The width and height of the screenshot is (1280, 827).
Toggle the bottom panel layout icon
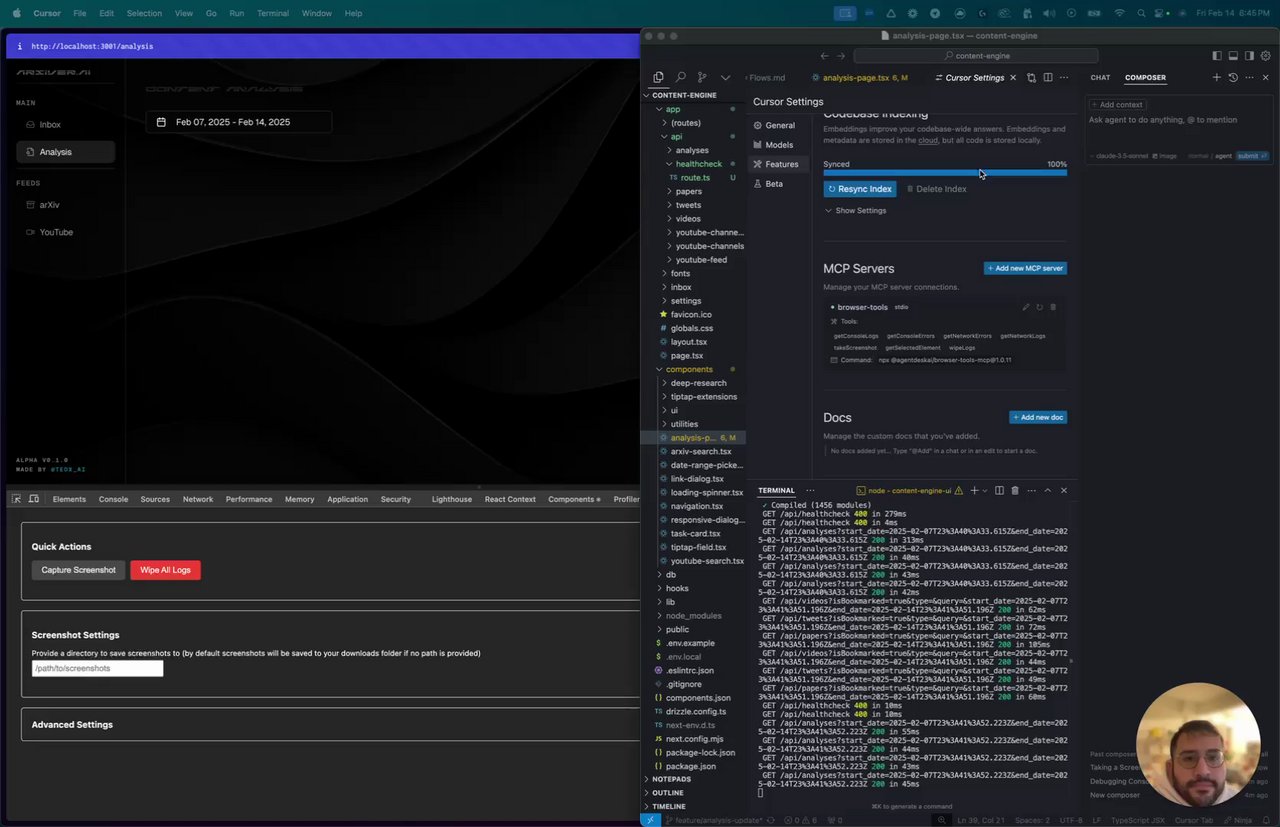pyautogui.click(x=1233, y=56)
